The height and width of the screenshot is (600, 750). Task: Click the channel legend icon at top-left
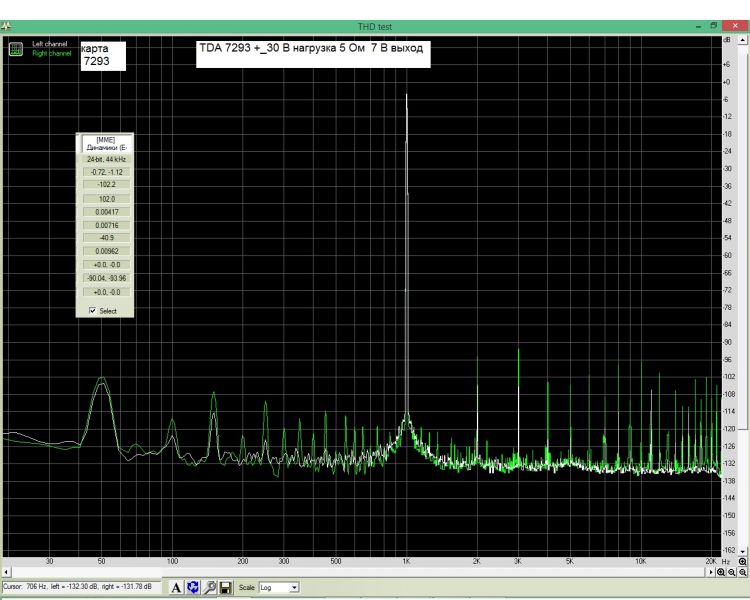[17, 48]
